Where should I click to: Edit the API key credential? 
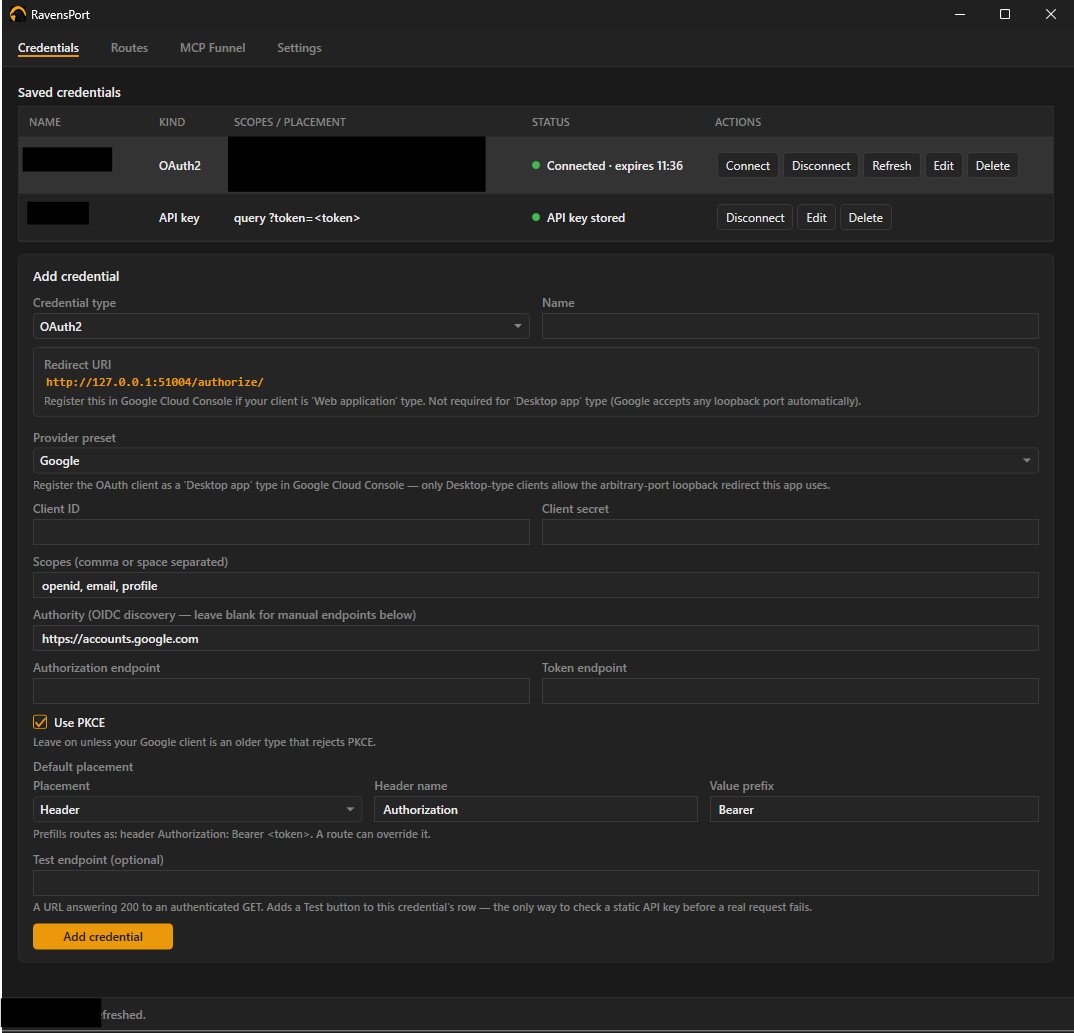click(816, 218)
